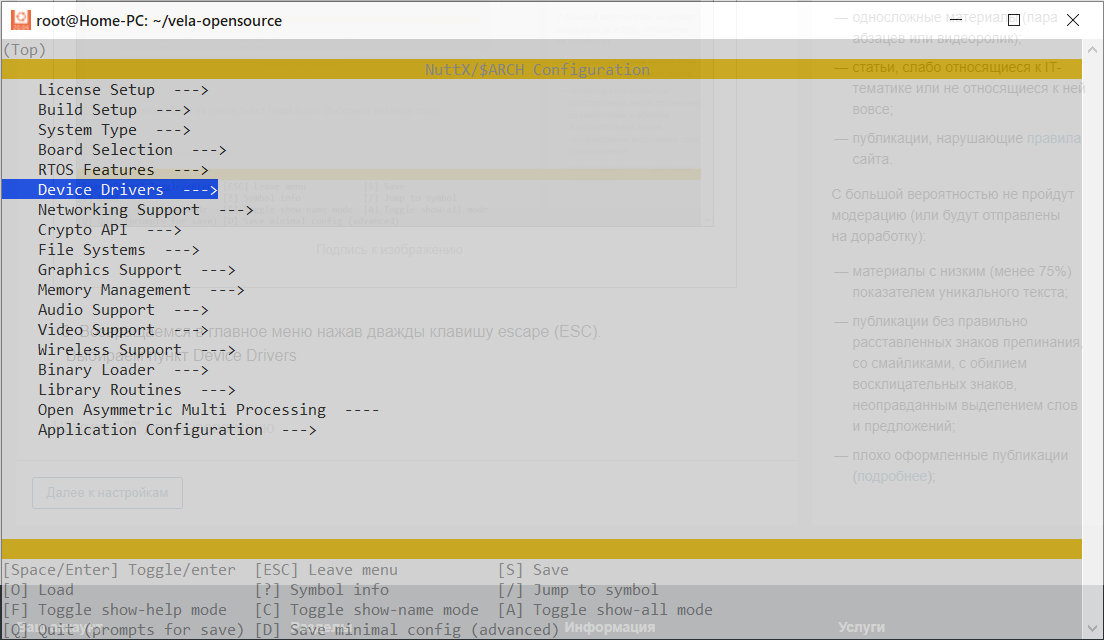Click the terminal scrollbar down arrow

(1092, 629)
